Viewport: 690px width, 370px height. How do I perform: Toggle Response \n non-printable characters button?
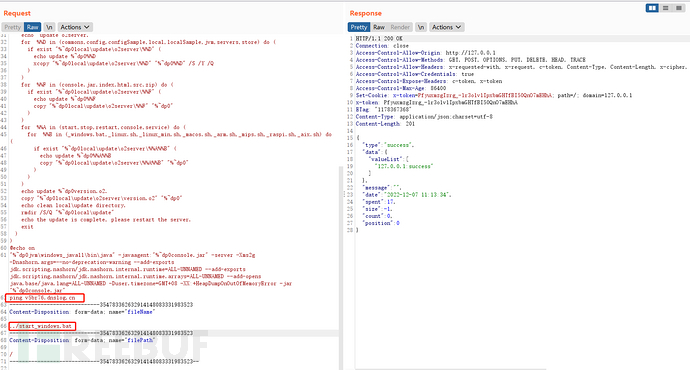[x=421, y=27]
